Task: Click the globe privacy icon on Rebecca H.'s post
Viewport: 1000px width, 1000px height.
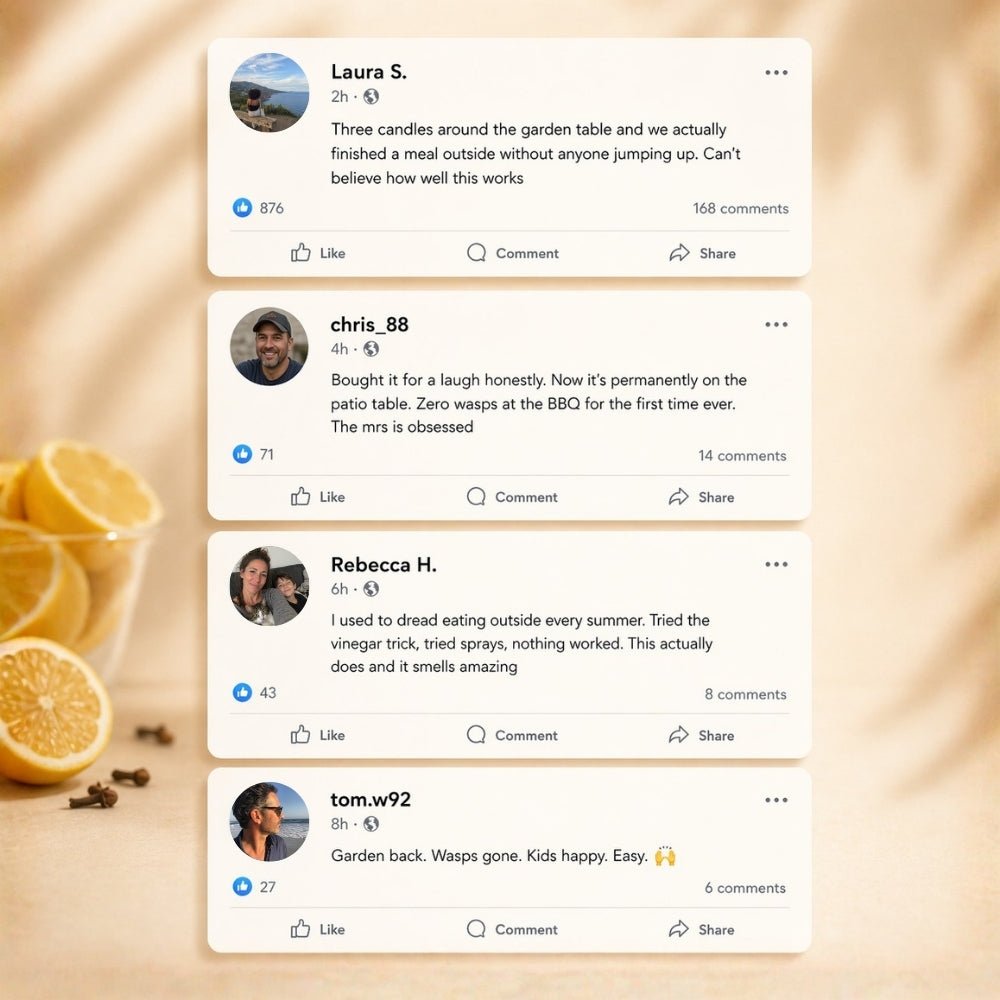Action: coord(371,589)
